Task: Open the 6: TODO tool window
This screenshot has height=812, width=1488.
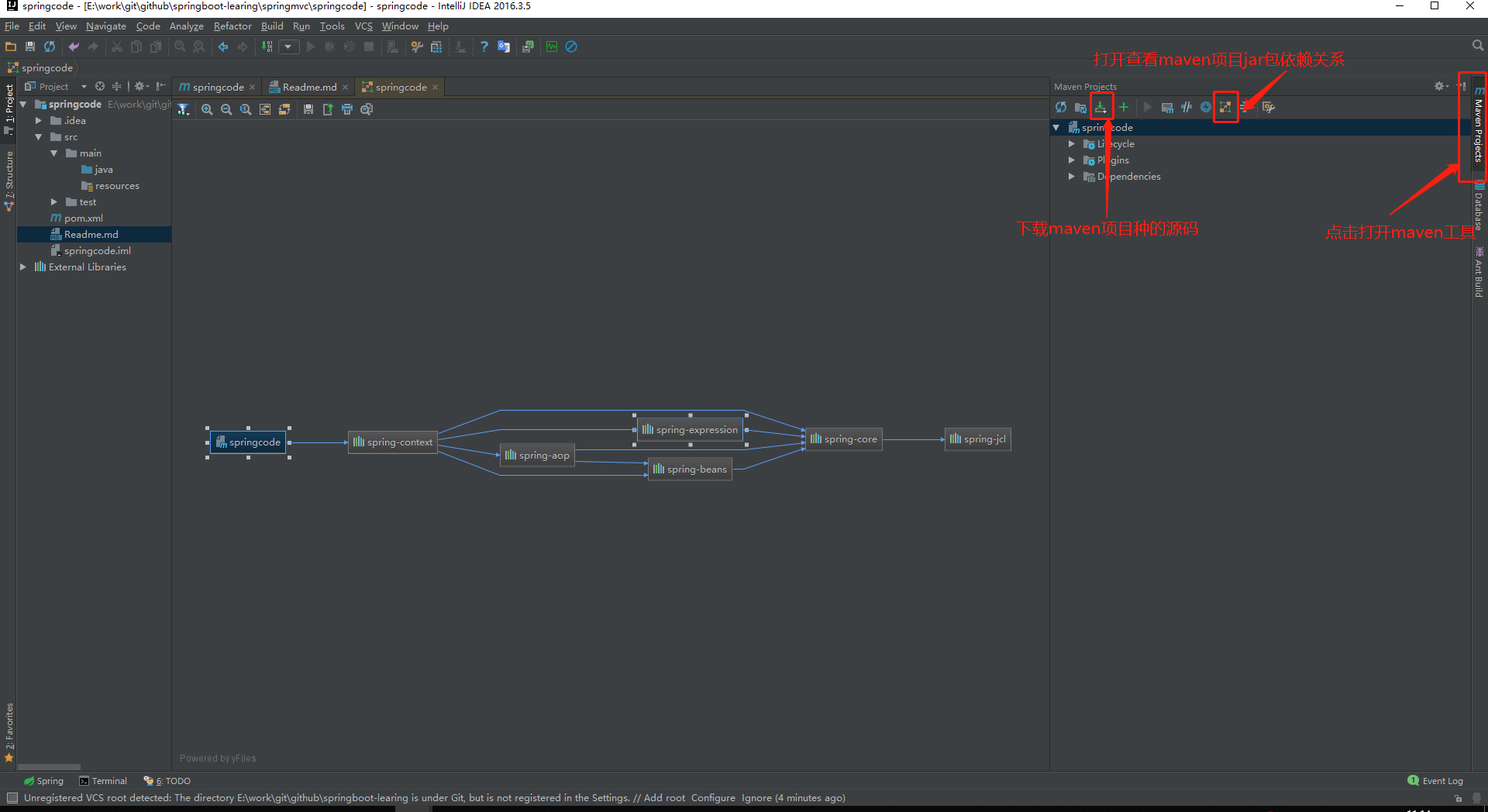Action: point(167,781)
